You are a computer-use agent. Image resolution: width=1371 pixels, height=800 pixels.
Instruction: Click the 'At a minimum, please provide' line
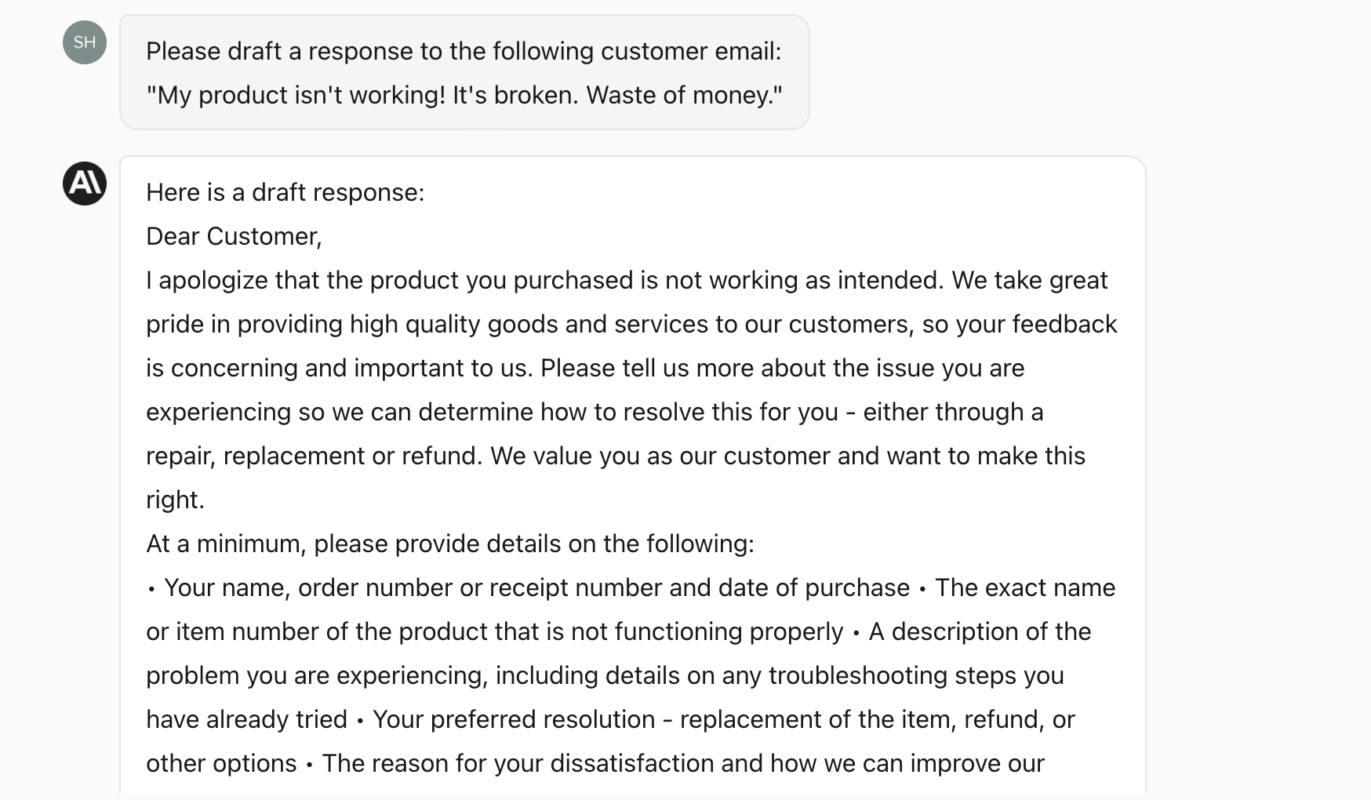click(x=450, y=544)
